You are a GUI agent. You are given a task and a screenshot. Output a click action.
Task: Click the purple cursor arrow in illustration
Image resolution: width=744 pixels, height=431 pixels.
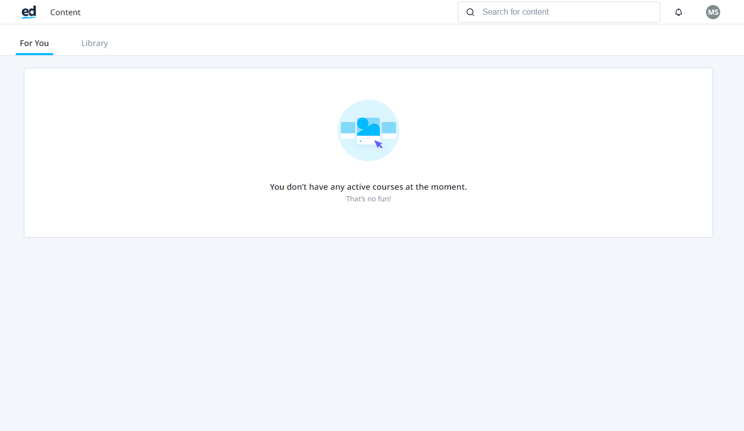[x=379, y=145]
